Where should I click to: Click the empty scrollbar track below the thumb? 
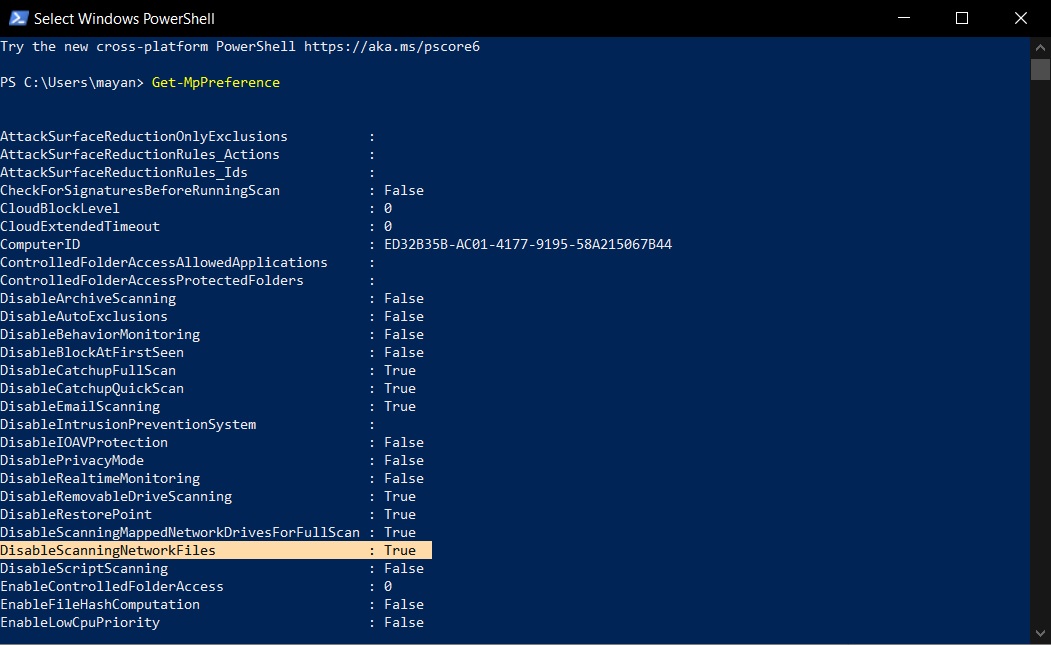[x=1040, y=350]
